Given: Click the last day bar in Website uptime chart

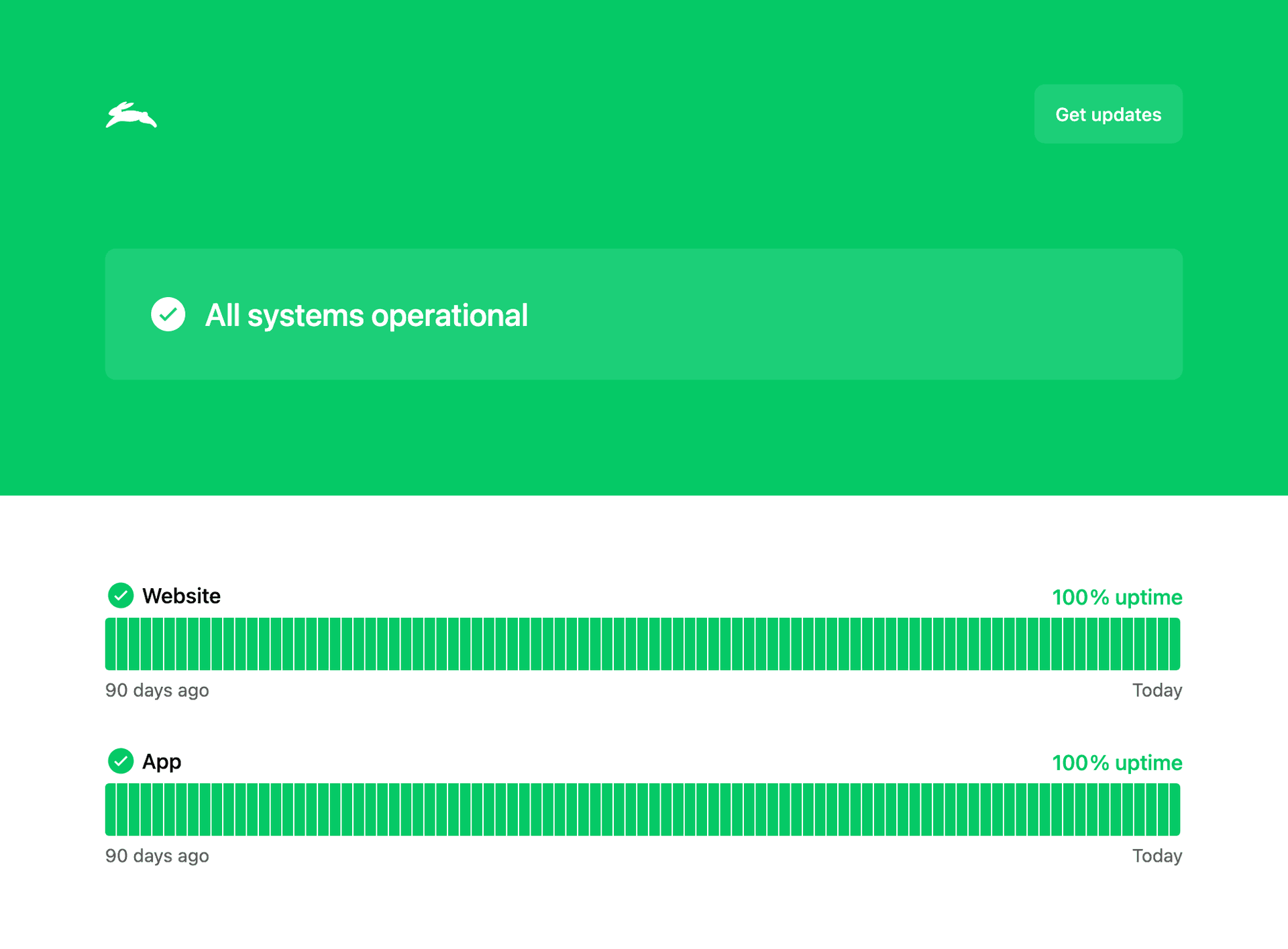Looking at the screenshot, I should point(1175,644).
